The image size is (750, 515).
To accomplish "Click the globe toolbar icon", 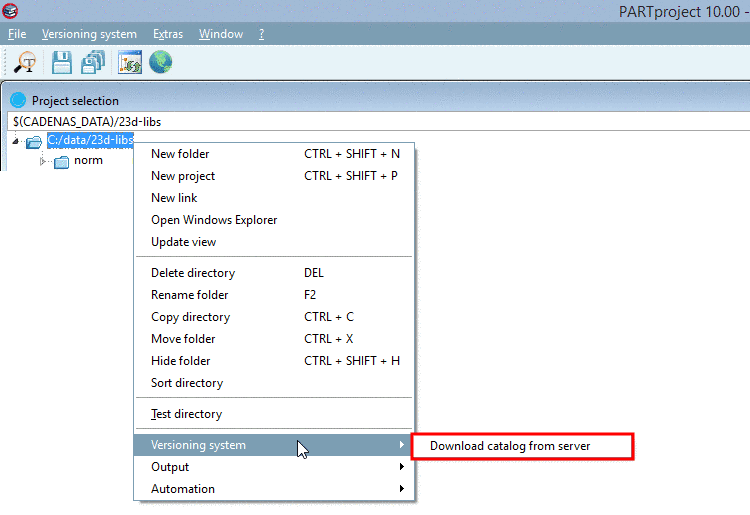I will [x=161, y=62].
